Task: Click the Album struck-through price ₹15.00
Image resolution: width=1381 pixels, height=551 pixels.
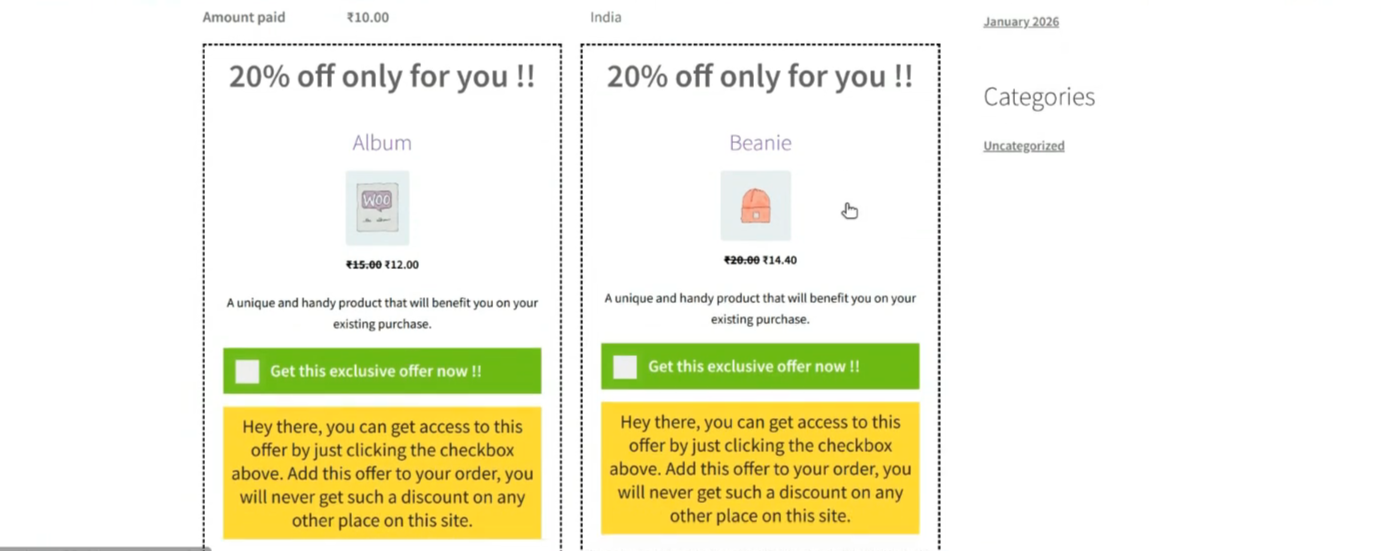Action: click(x=364, y=265)
